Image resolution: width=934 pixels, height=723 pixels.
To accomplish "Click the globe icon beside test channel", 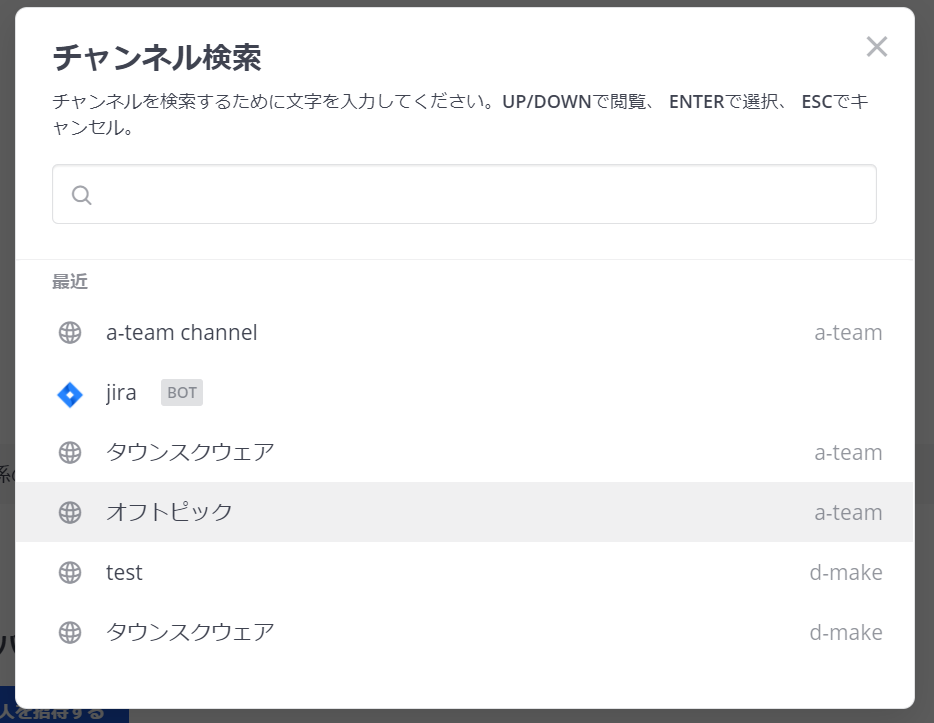I will (70, 572).
